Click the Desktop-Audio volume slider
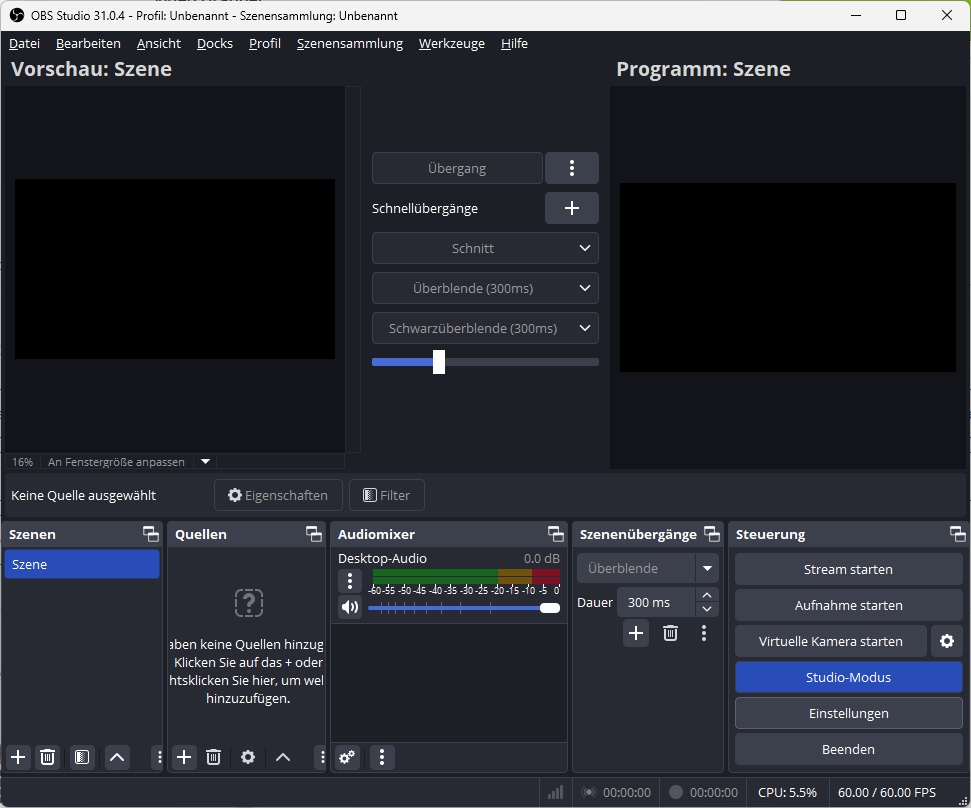971x808 pixels. 460,608
